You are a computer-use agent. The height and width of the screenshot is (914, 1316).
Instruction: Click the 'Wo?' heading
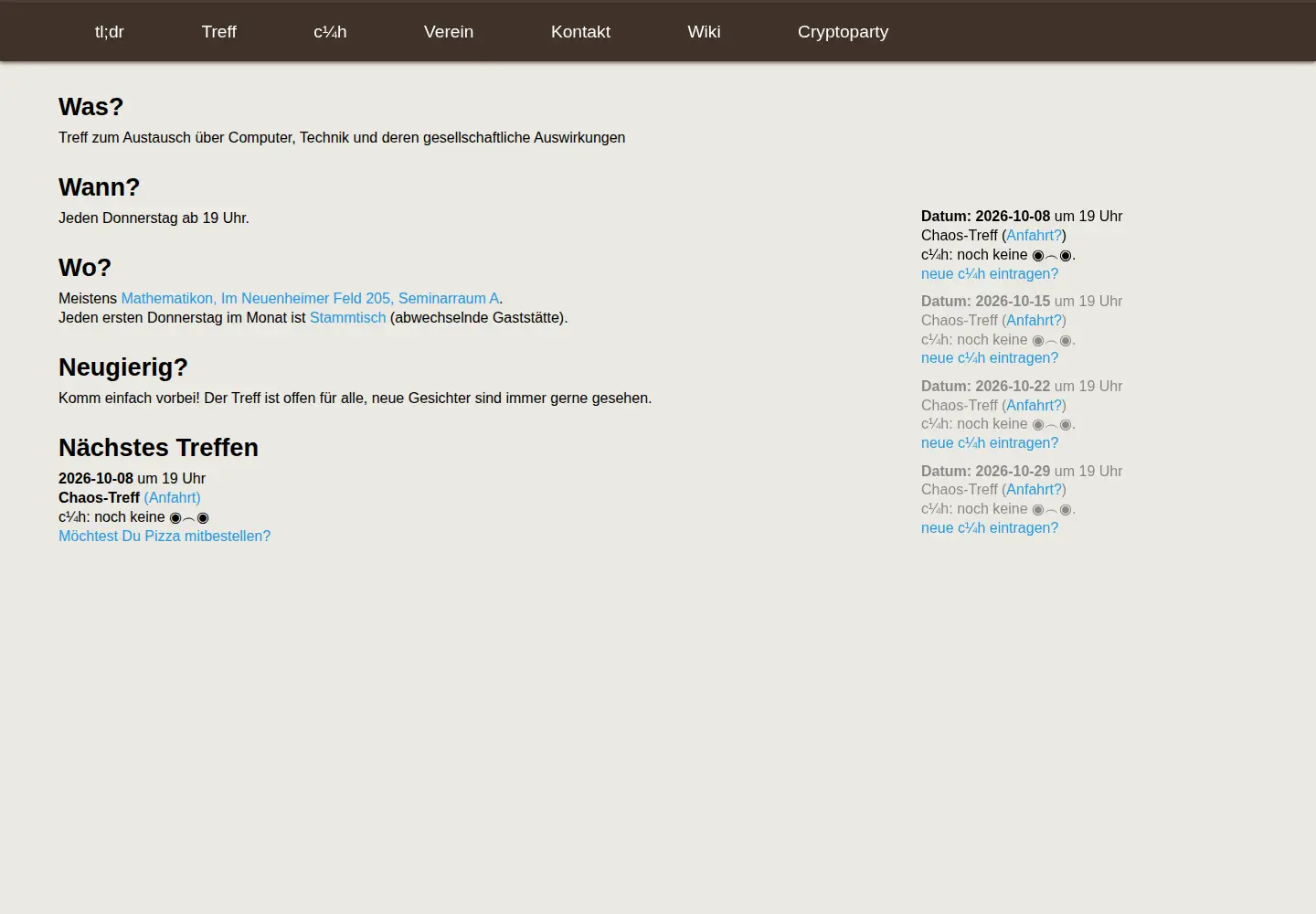pos(85,268)
